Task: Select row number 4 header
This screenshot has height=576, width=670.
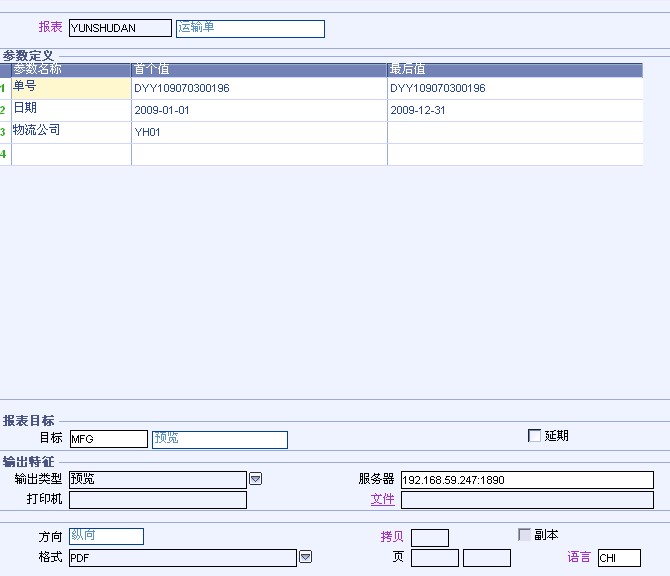Action: click(4, 154)
